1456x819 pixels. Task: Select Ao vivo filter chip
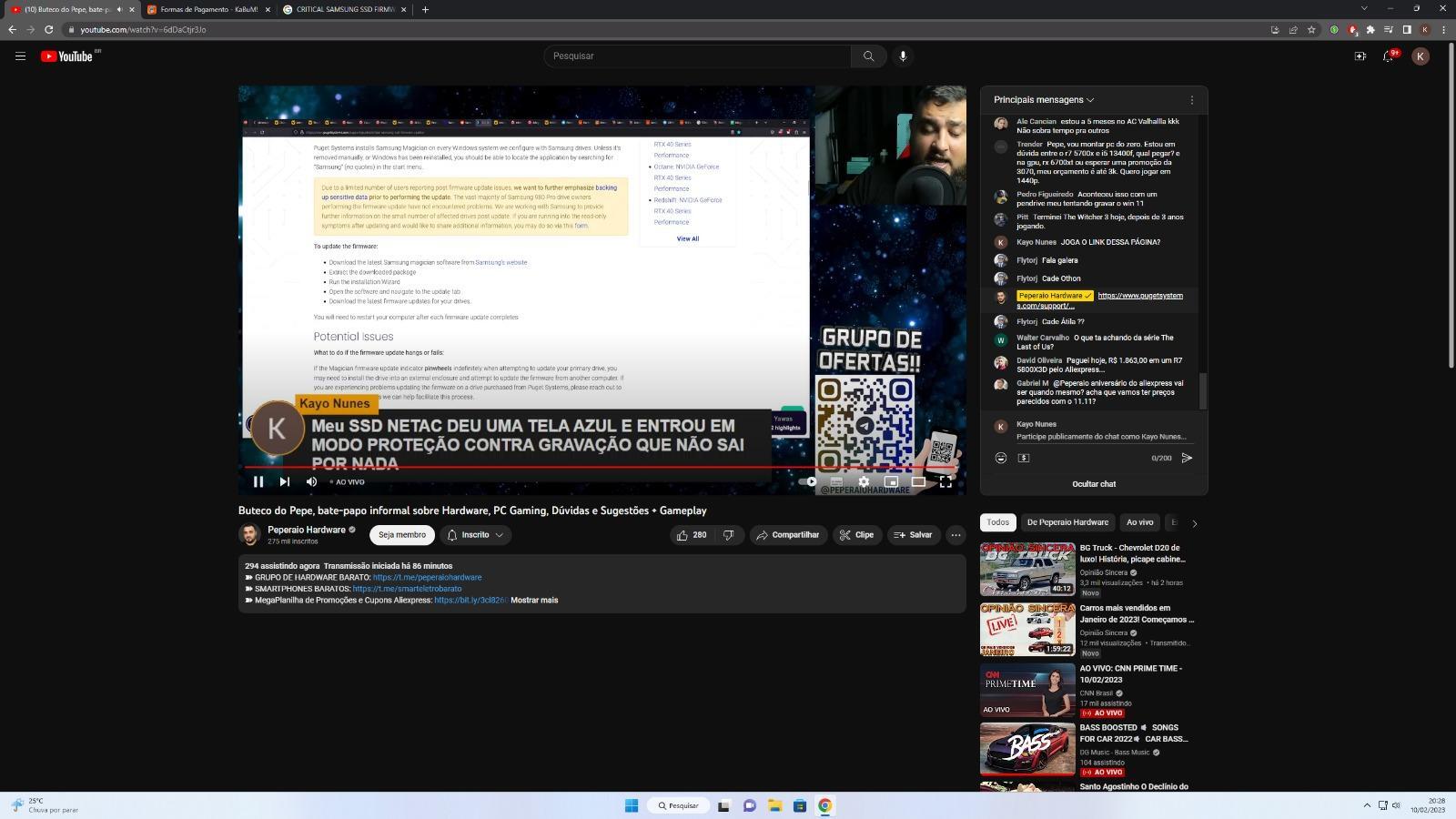click(x=1139, y=522)
